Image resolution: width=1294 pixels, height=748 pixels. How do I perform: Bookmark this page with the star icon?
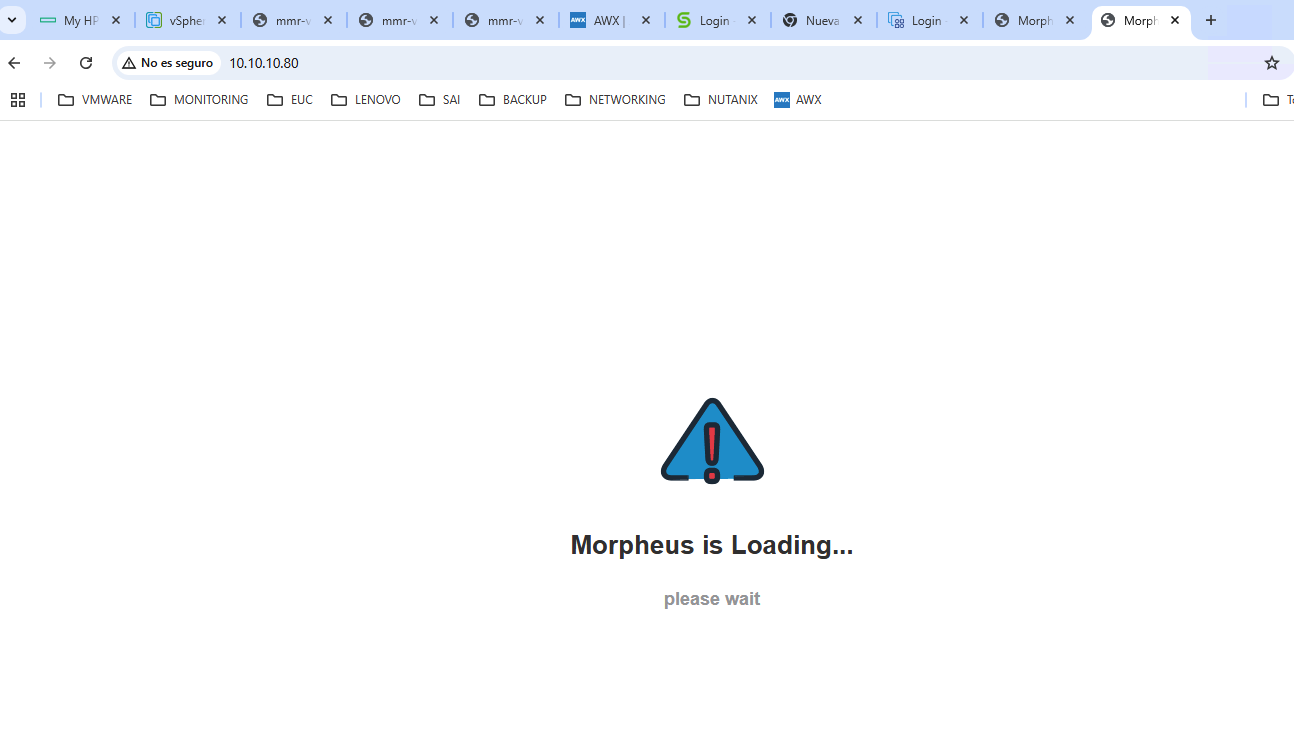1271,62
